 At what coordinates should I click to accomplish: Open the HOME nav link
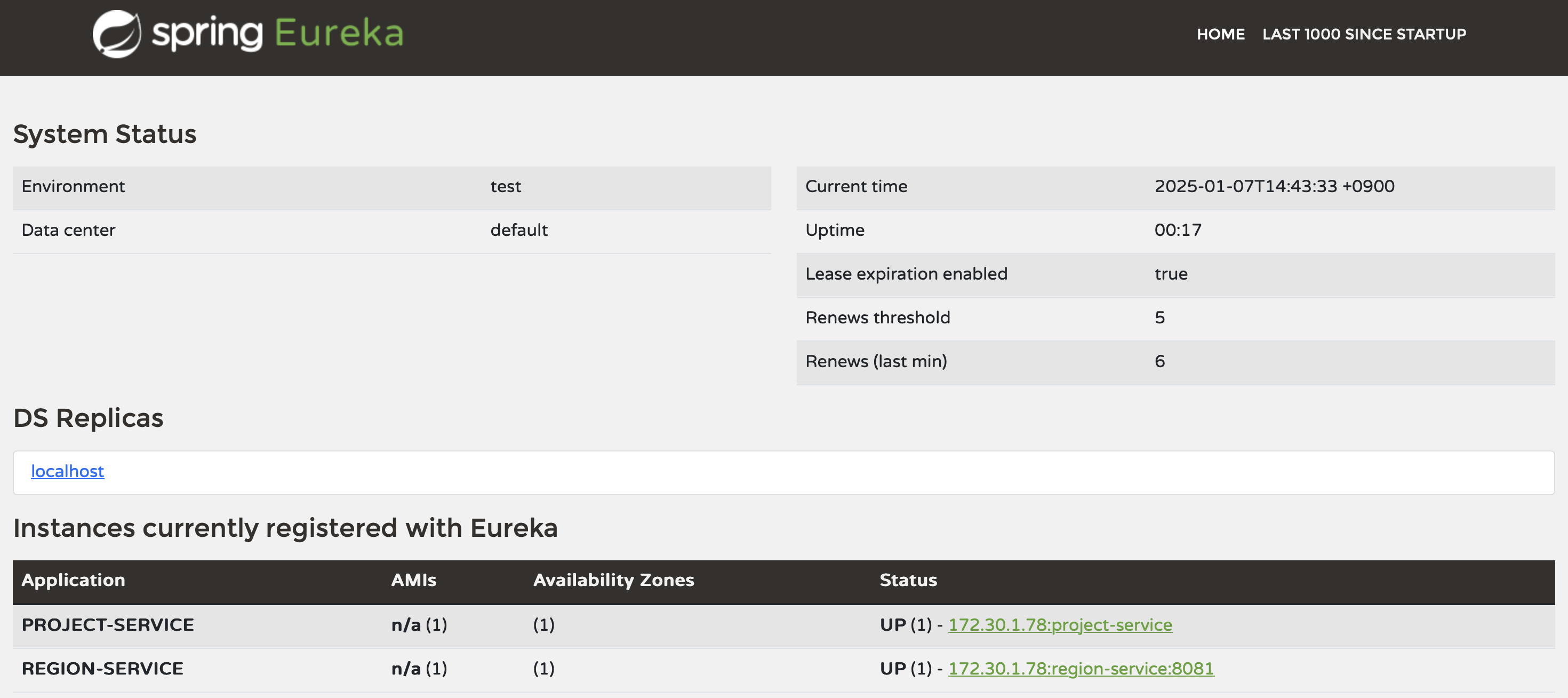tap(1220, 34)
